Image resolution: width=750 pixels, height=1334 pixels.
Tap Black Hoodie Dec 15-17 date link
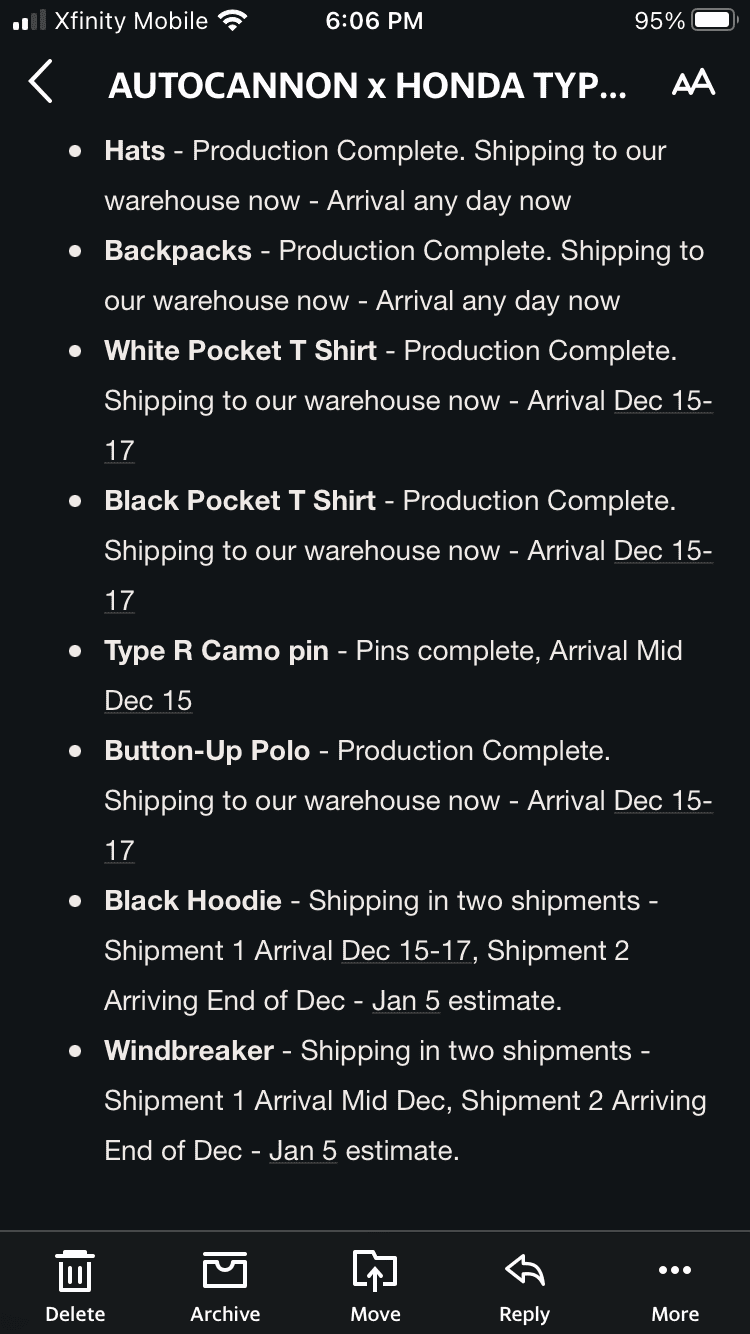coord(406,951)
